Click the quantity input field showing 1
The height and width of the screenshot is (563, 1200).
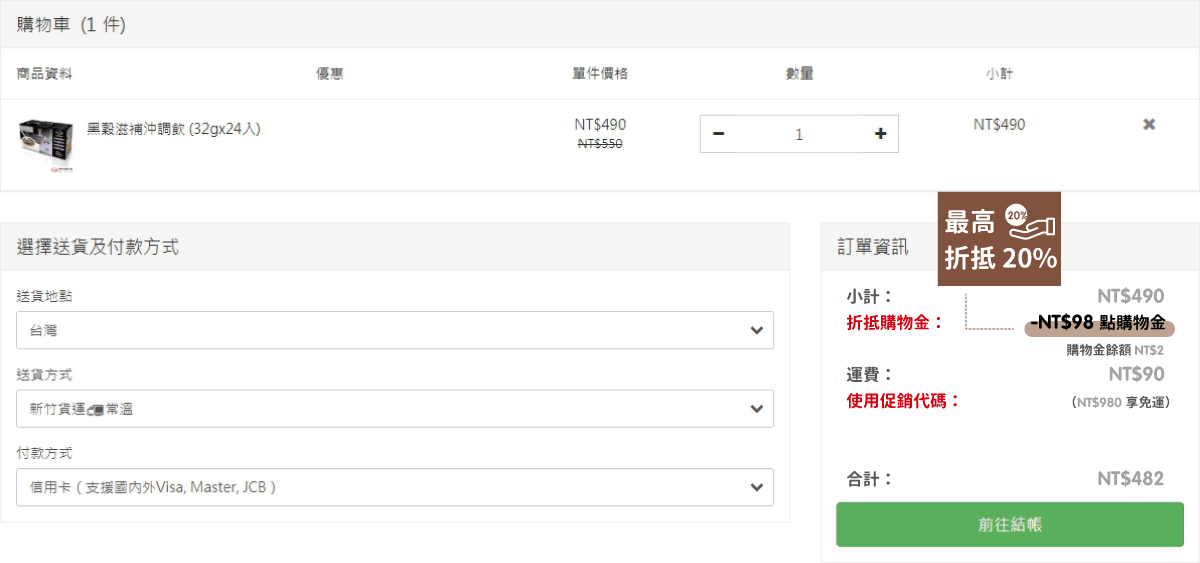pos(798,134)
